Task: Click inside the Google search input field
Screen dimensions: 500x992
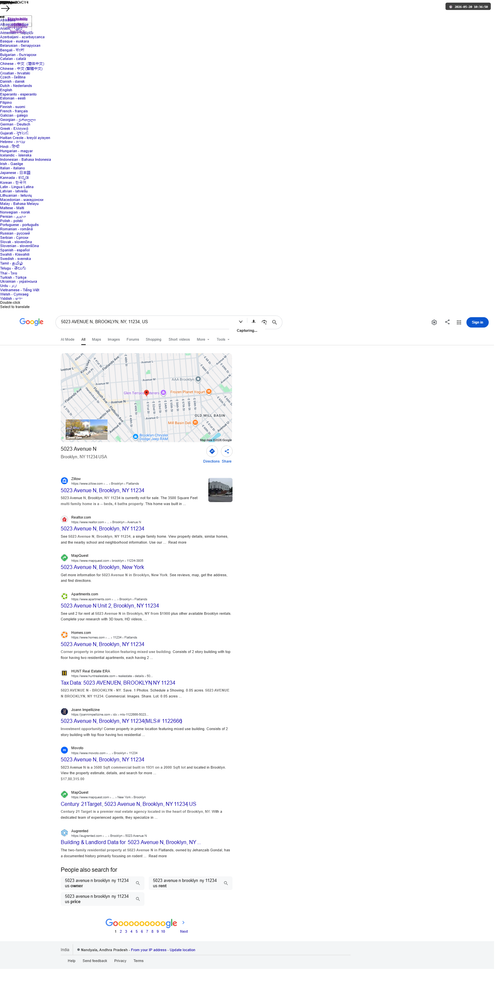Action: (x=146, y=322)
